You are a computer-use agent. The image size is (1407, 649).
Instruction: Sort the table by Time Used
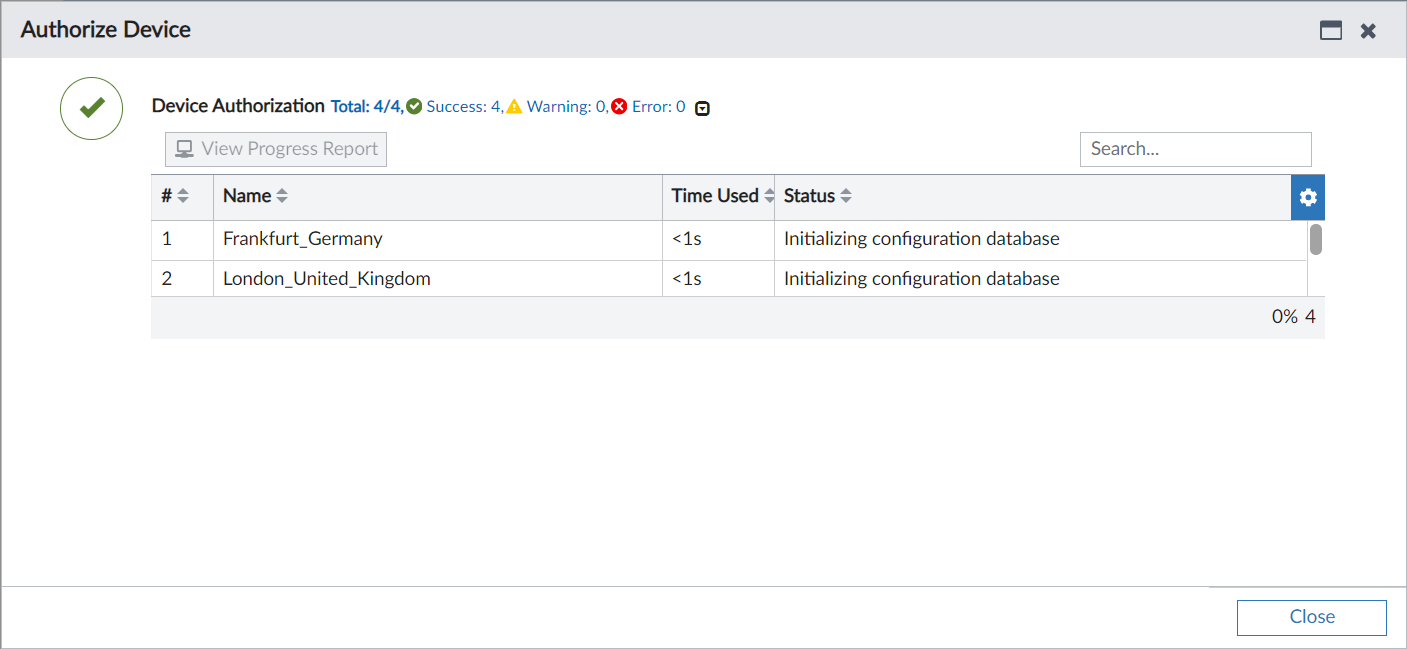[769, 195]
